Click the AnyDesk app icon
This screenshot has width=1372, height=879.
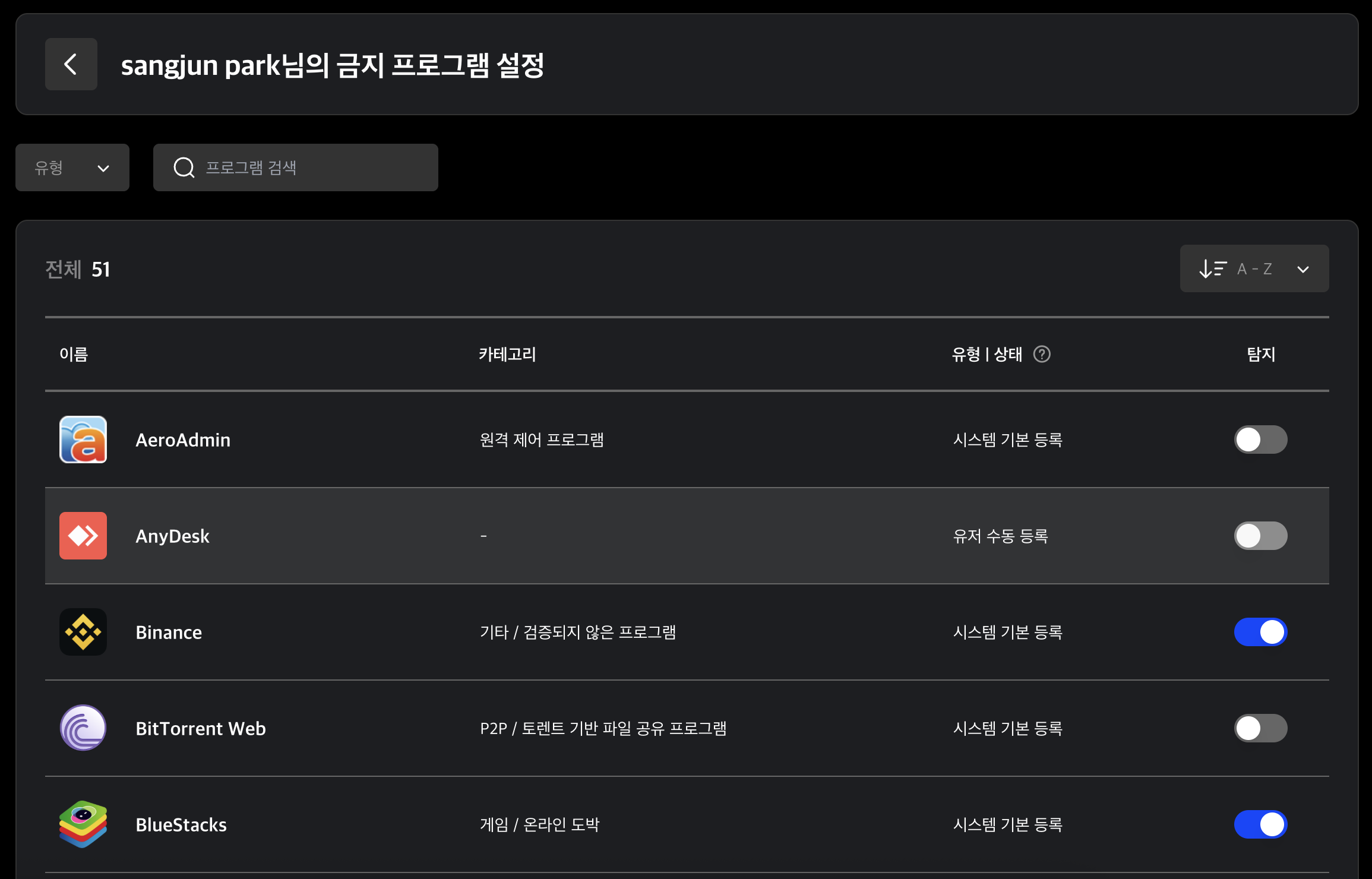[x=83, y=536]
